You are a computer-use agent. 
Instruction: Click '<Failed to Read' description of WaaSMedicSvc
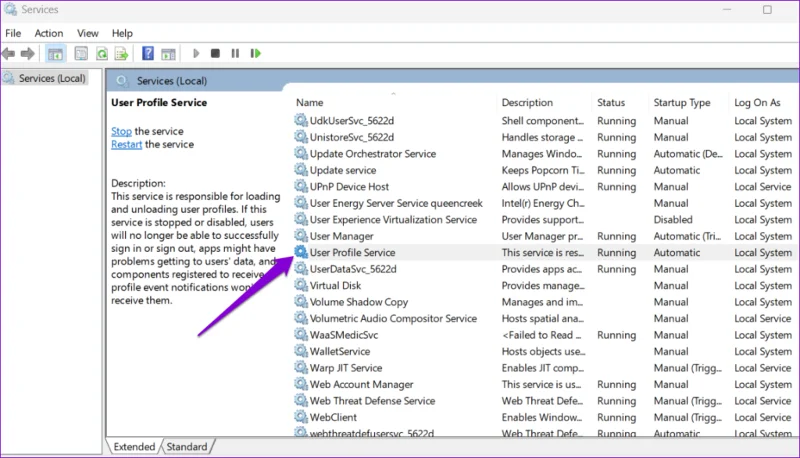point(541,335)
